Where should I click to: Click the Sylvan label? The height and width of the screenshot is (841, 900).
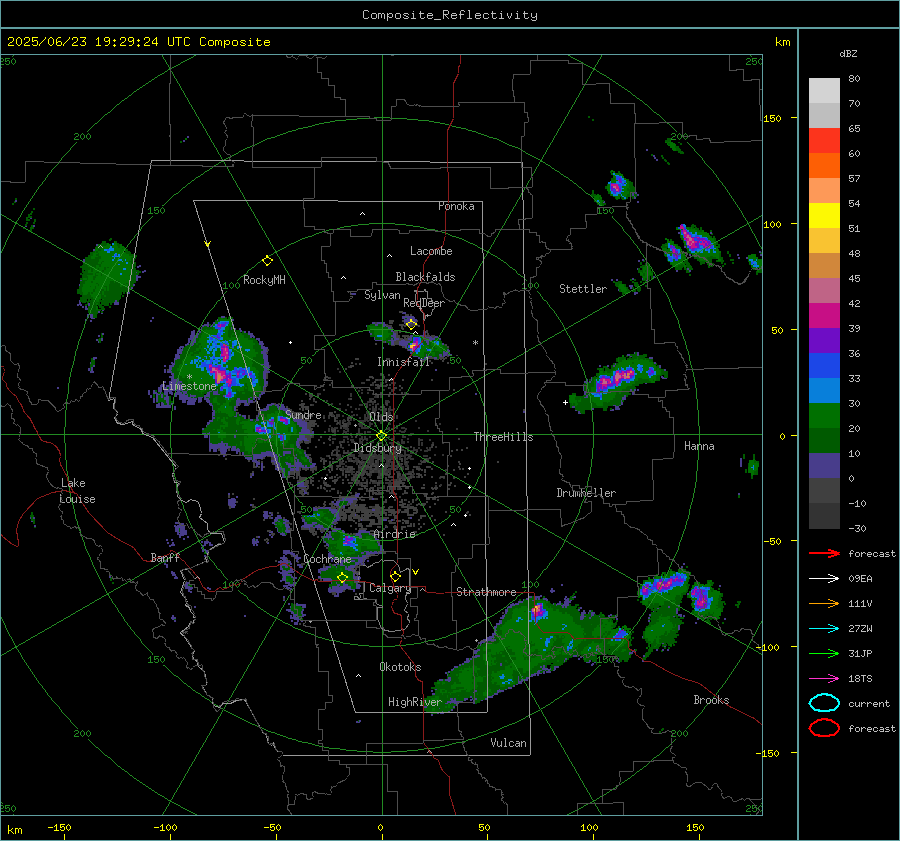tap(382, 295)
